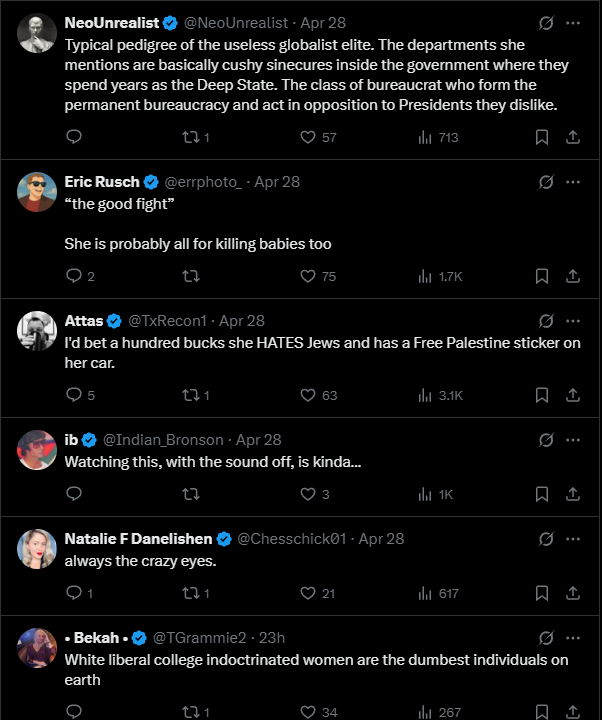Open Apr 28 timestamp on Attas tweet
602x720 pixels.
(242, 321)
